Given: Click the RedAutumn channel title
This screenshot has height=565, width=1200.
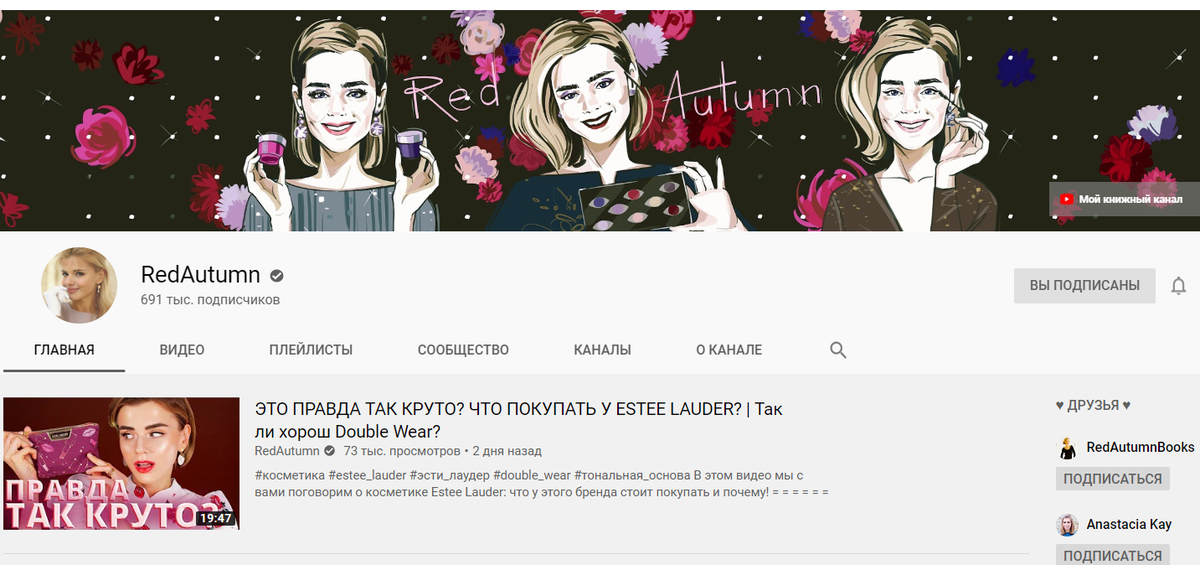Looking at the screenshot, I should 201,274.
